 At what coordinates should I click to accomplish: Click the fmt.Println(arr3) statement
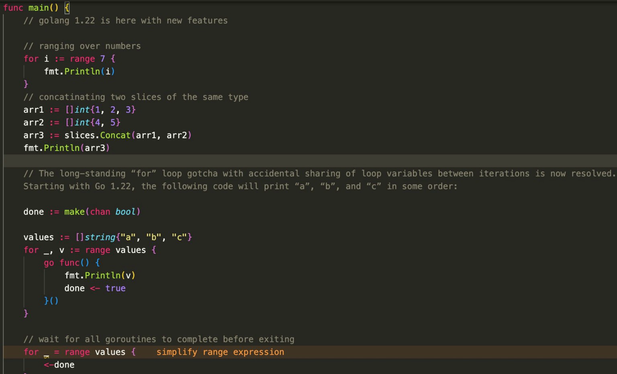click(x=67, y=148)
